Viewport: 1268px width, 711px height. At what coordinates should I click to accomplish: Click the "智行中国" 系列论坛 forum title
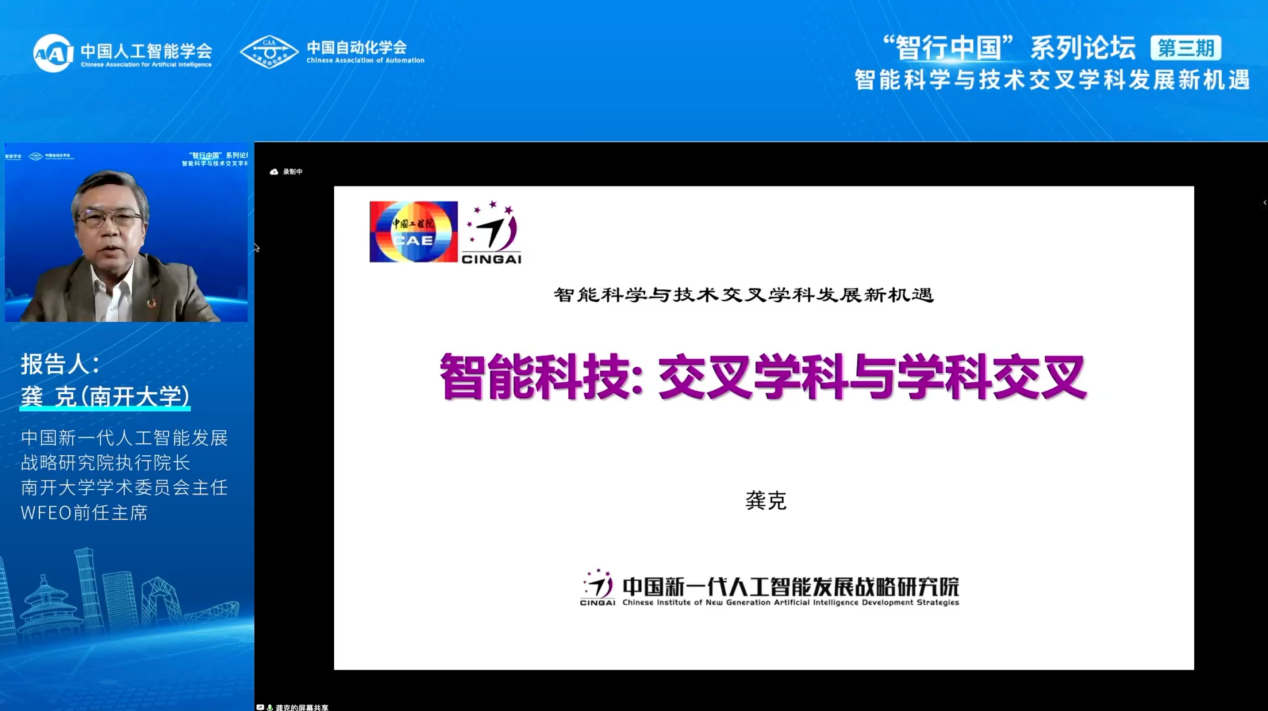(x=1008, y=48)
